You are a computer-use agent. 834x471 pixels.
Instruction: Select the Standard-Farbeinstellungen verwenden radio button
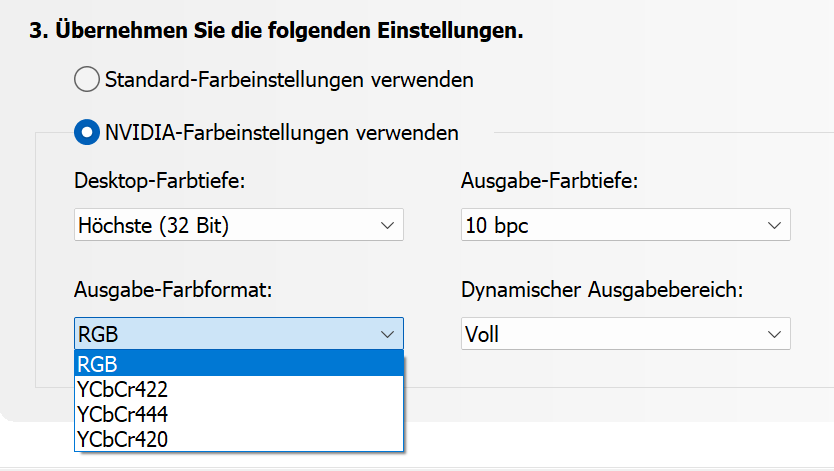(x=87, y=79)
